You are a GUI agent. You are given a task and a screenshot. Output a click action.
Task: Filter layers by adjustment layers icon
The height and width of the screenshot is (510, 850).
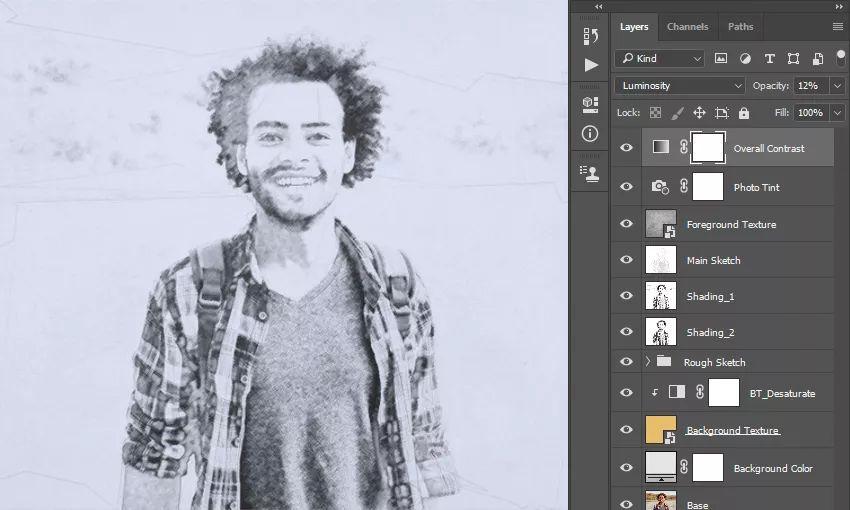click(x=745, y=59)
